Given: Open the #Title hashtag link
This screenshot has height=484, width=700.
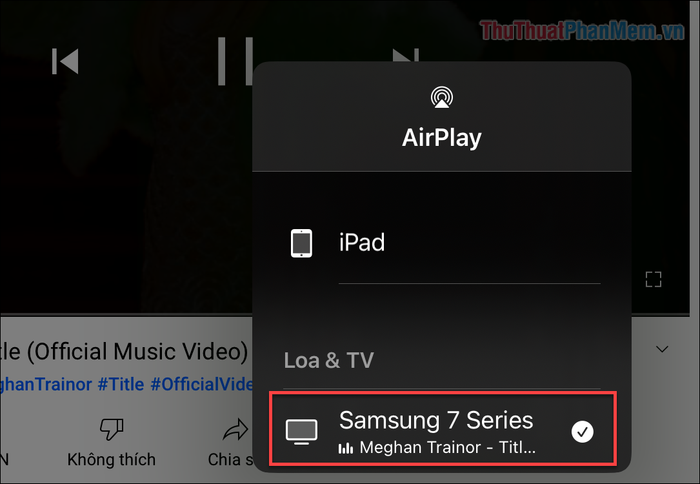Looking at the screenshot, I should click(121, 384).
